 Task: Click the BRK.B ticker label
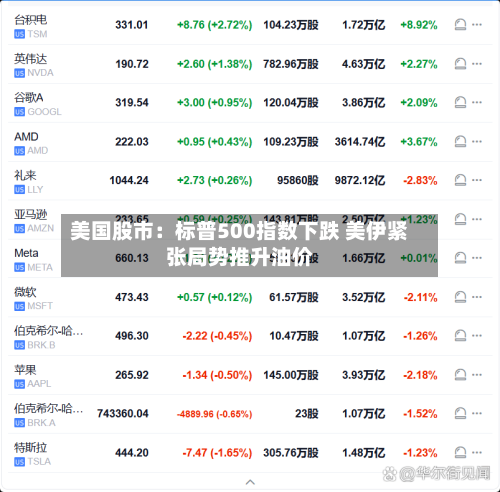tap(41, 345)
